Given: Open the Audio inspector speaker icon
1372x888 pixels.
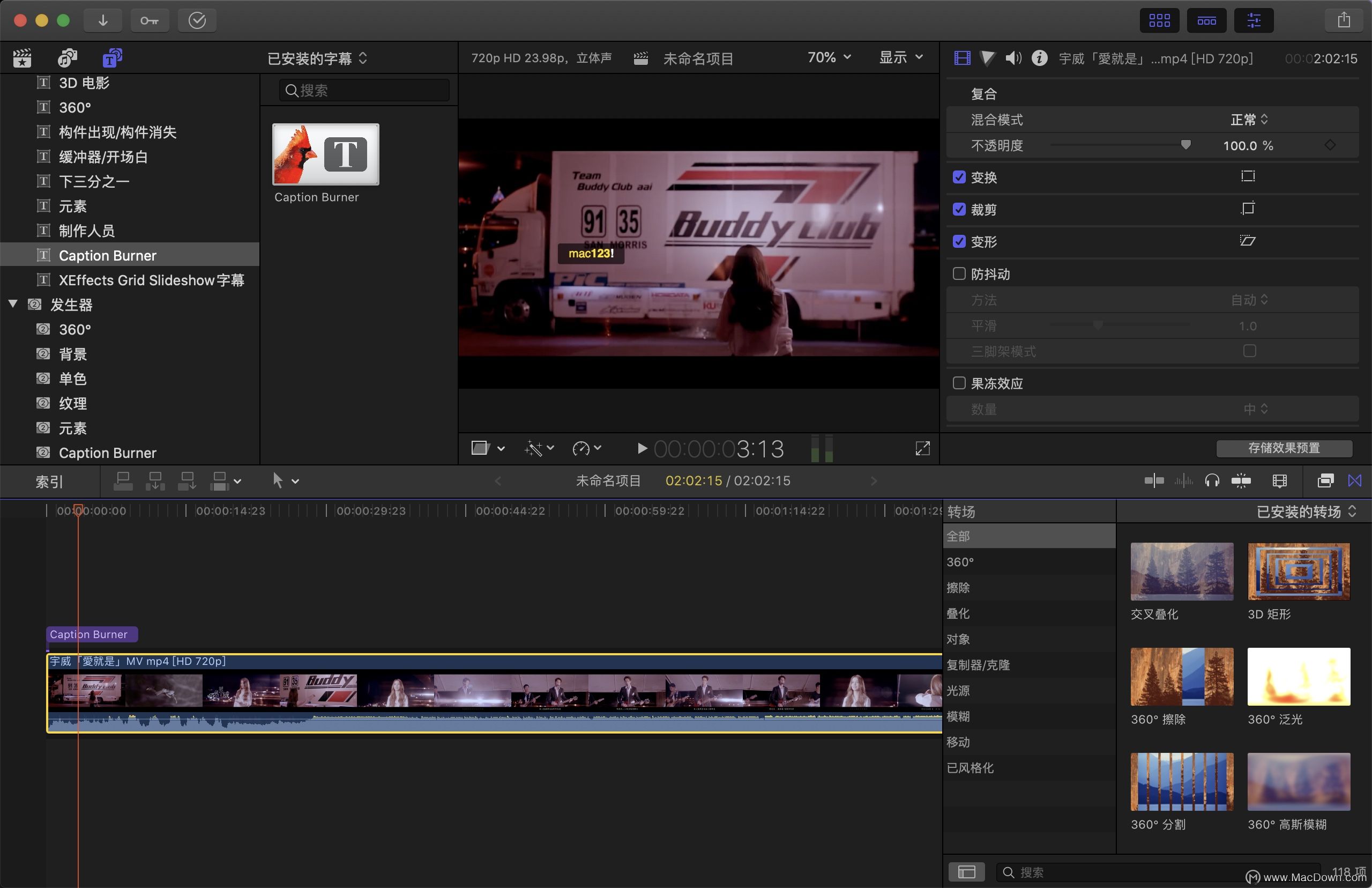Looking at the screenshot, I should pos(1013,58).
